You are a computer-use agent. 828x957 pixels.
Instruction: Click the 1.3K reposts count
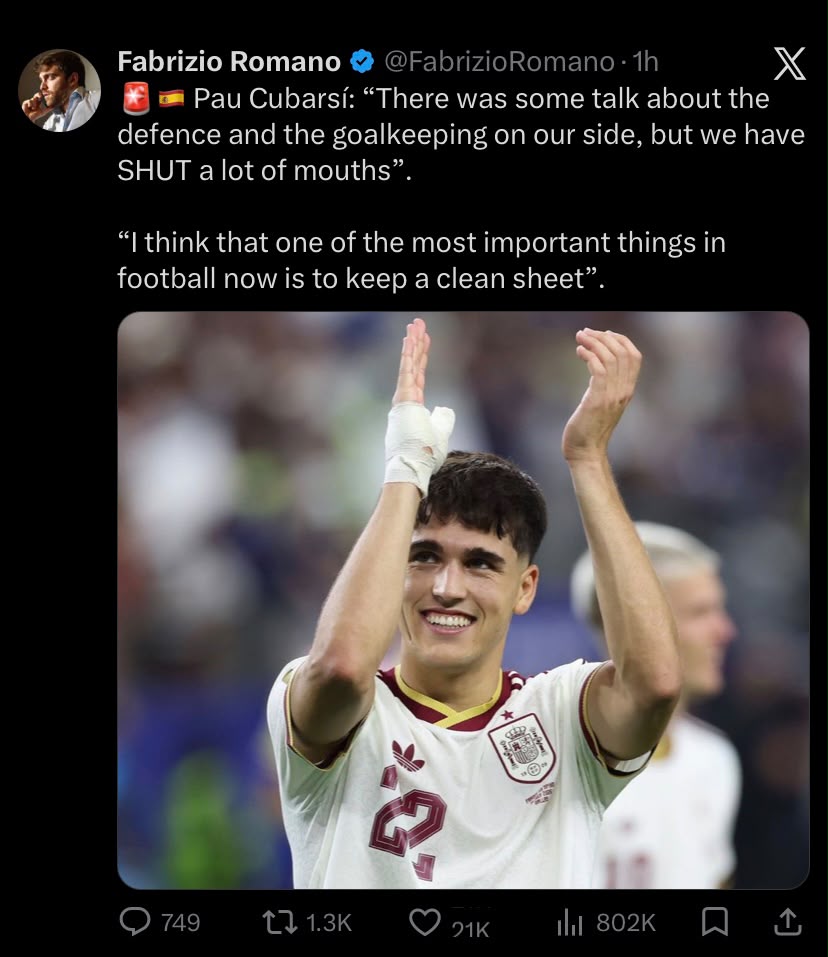coord(328,922)
